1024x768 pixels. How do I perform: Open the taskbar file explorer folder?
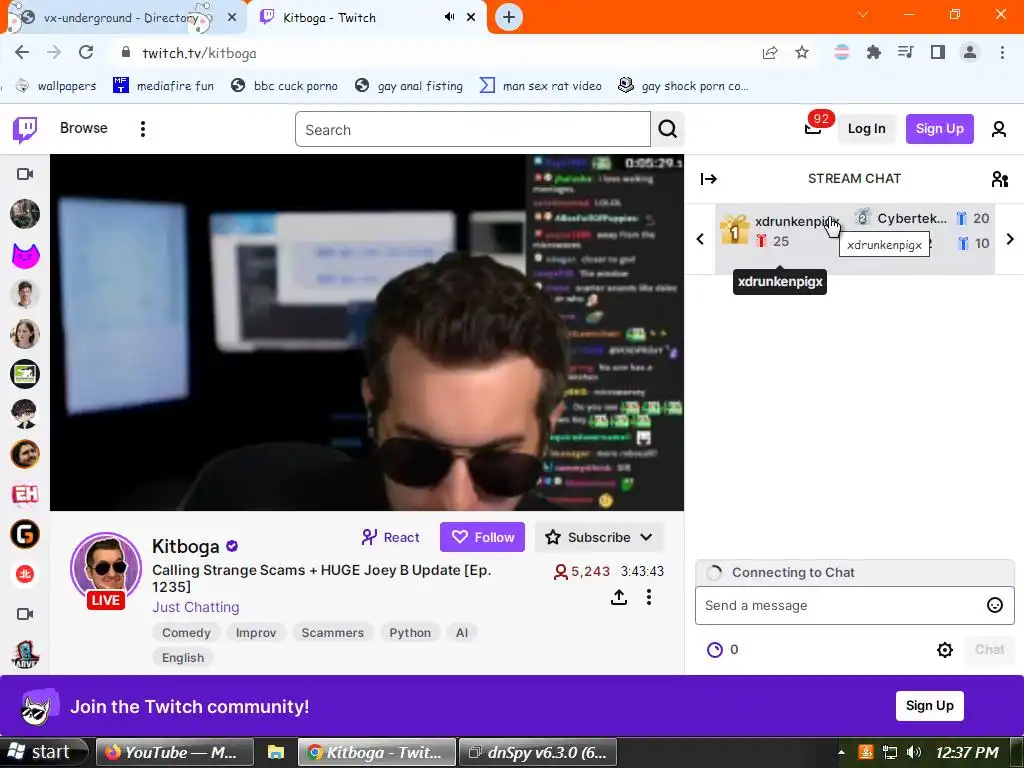pyautogui.click(x=276, y=752)
